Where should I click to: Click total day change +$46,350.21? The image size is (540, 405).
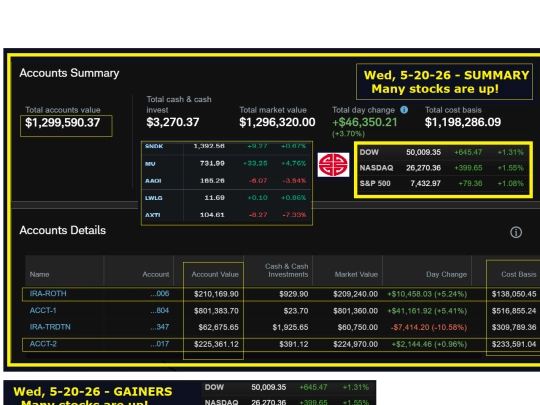(x=365, y=122)
